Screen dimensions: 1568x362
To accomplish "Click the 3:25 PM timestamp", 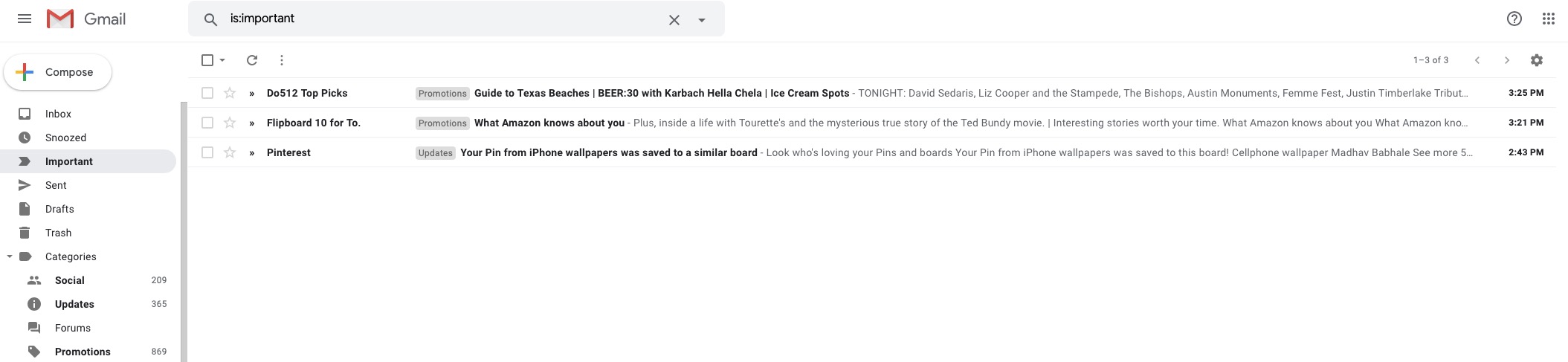I will pos(1526,93).
